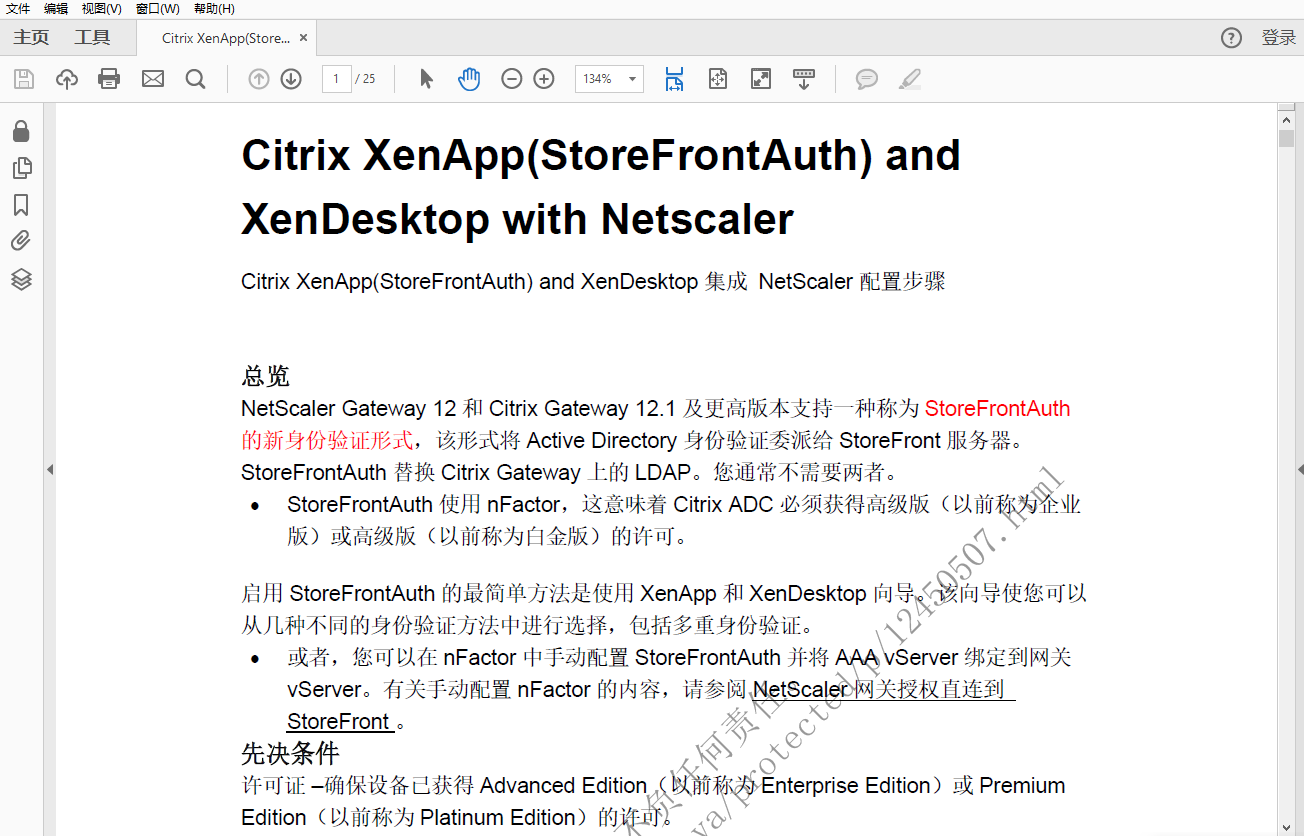Click the red StoreFrontAuth text
Screen dimensions: 1304x836
pyautogui.click(x=997, y=408)
